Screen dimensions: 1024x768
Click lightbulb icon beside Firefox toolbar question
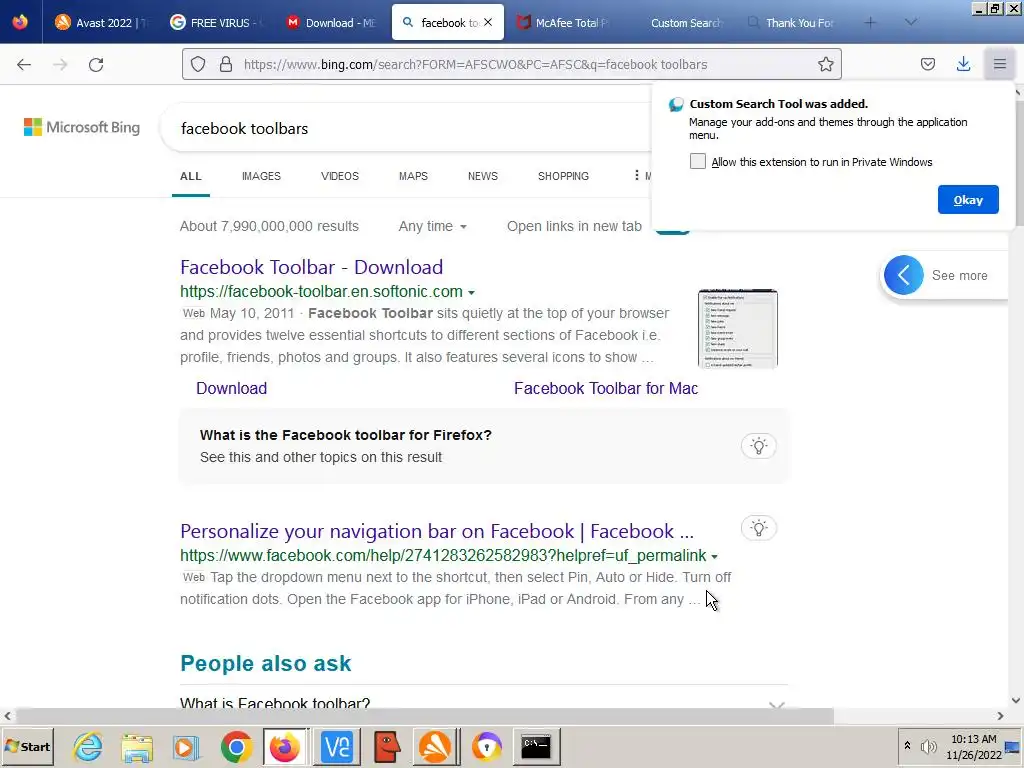(758, 446)
